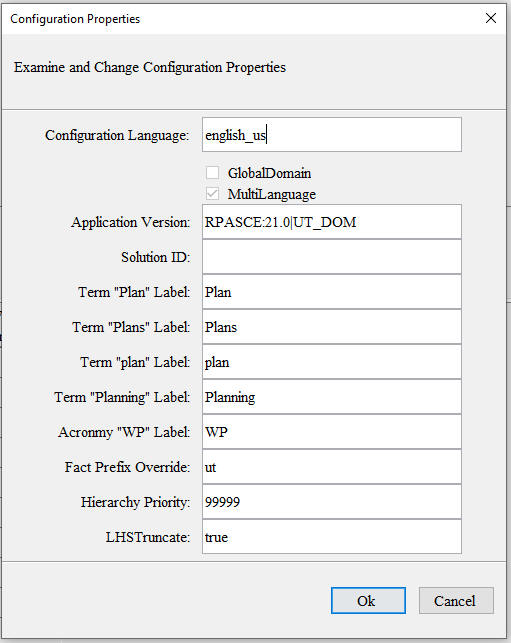Enable the GlobalDomain checkbox
This screenshot has width=511, height=643.
pos(212,173)
